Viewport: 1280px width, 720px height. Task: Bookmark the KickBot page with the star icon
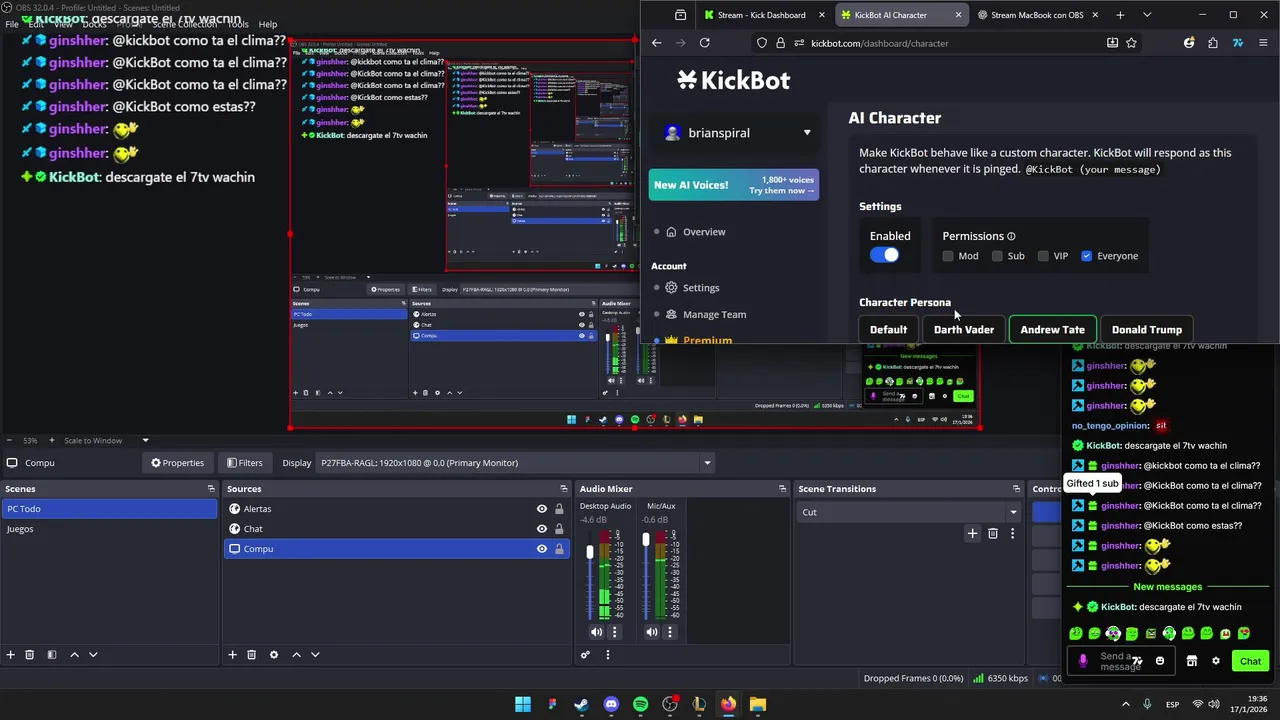click(1131, 43)
